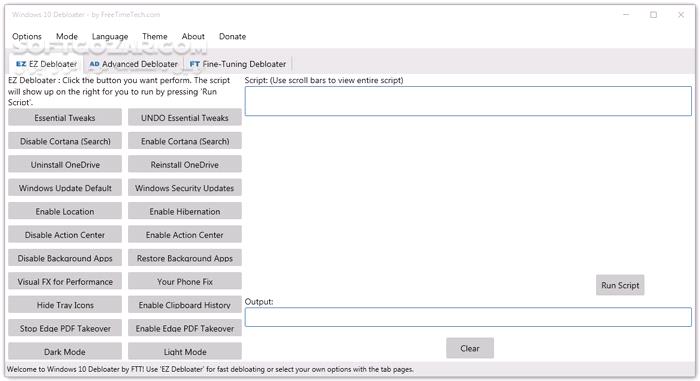700x381 pixels.
Task: Switch to the EZ Debloater tab
Action: 46,64
